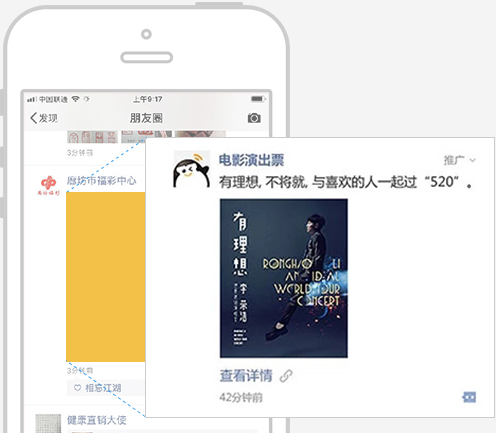Screen dimensions: 496x433
Task: Open the penguin avatar of 电影演出票
Action: 192,170
